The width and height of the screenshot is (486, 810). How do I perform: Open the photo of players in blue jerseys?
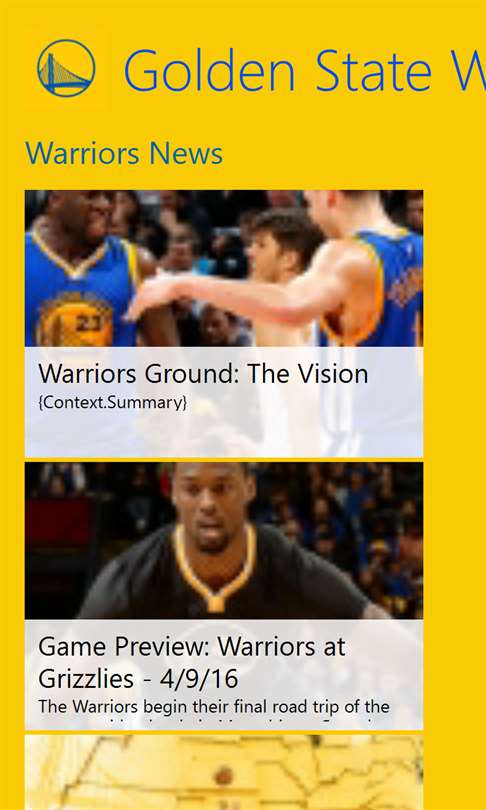pyautogui.click(x=224, y=268)
